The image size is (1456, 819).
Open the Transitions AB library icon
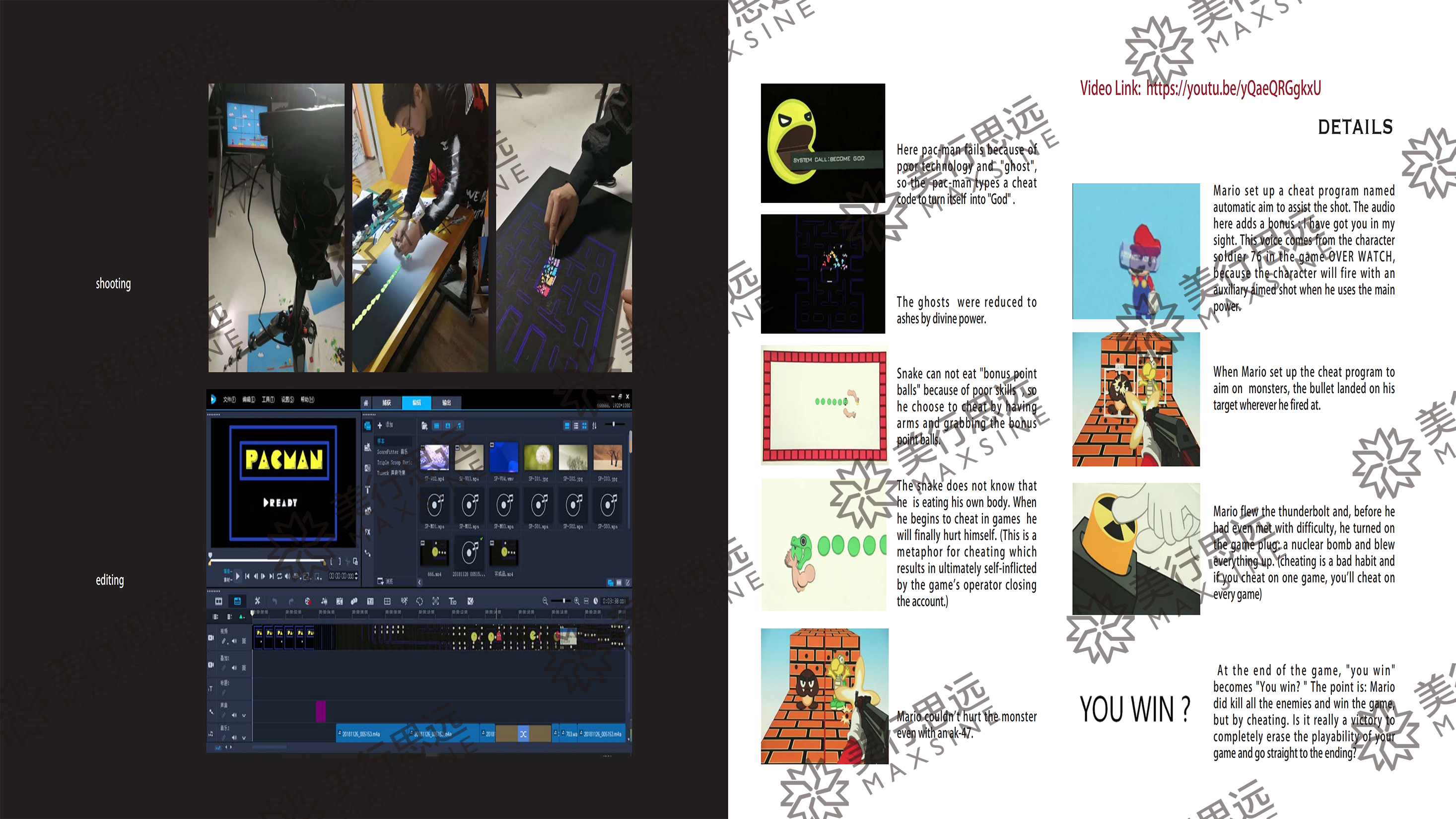click(367, 468)
